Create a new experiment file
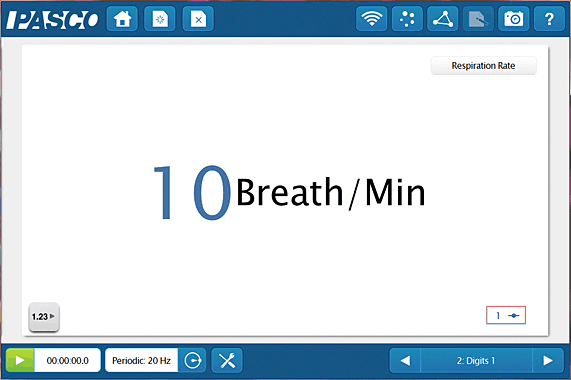This screenshot has height=380, width=571. 160,19
